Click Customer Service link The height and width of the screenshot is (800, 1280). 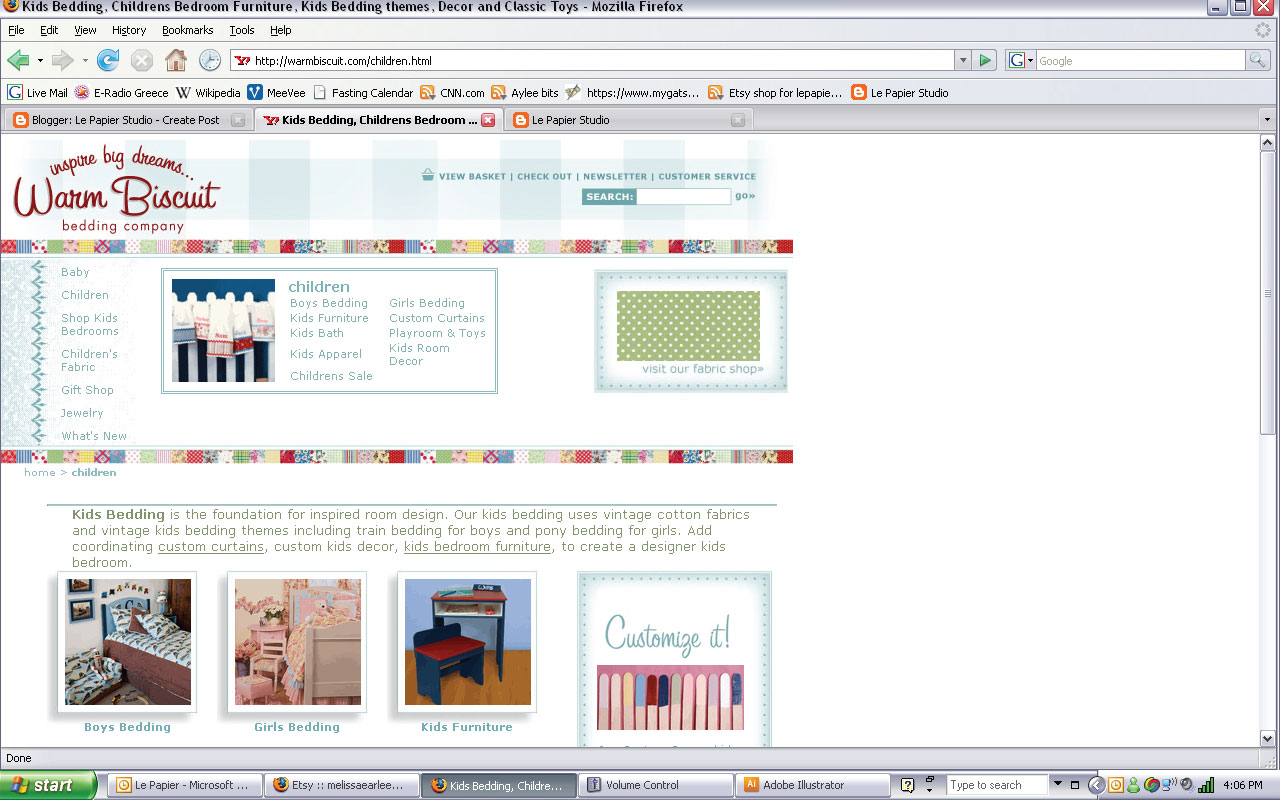(707, 176)
